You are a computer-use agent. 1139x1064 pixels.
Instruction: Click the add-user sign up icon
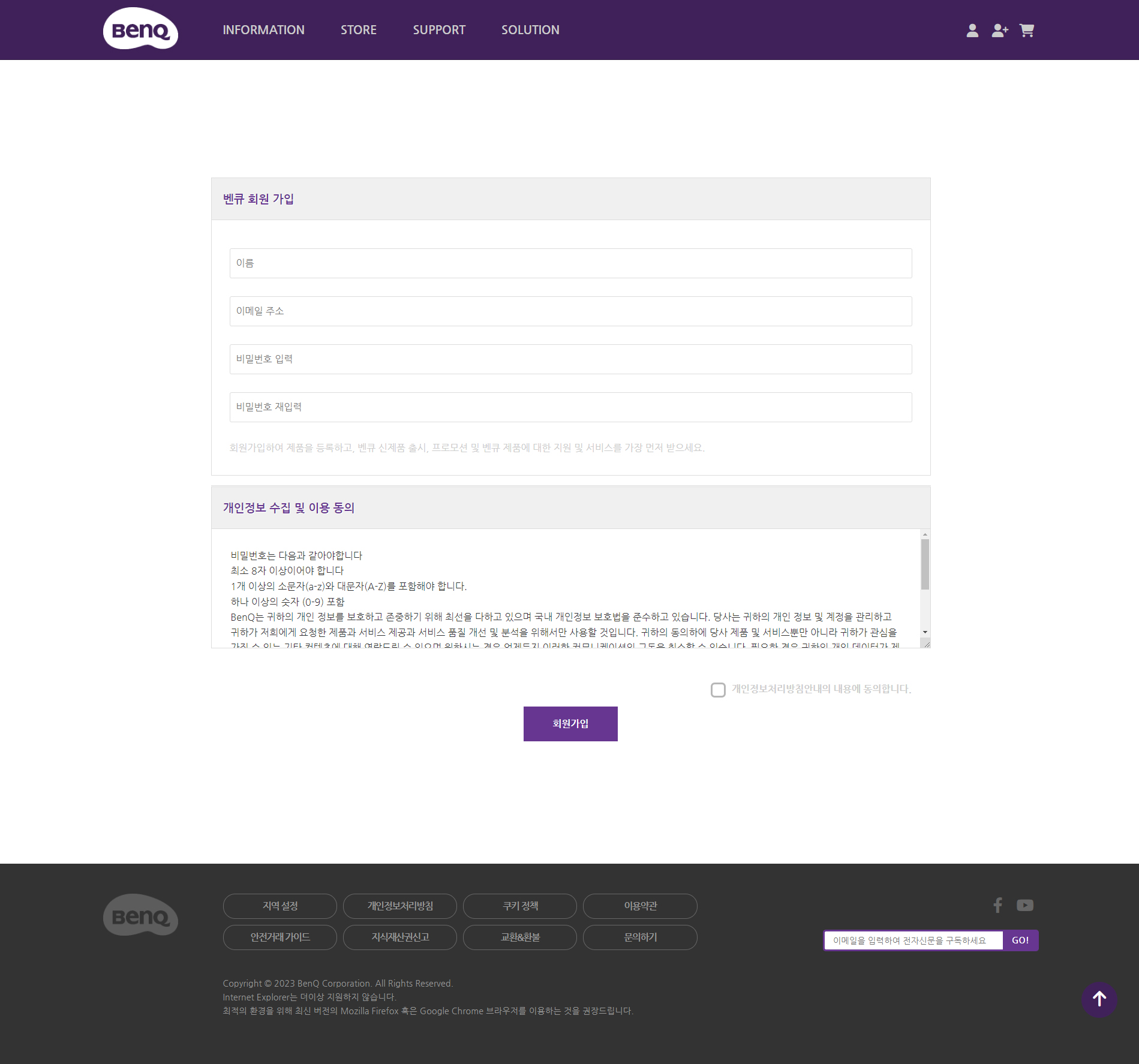pos(1000,31)
